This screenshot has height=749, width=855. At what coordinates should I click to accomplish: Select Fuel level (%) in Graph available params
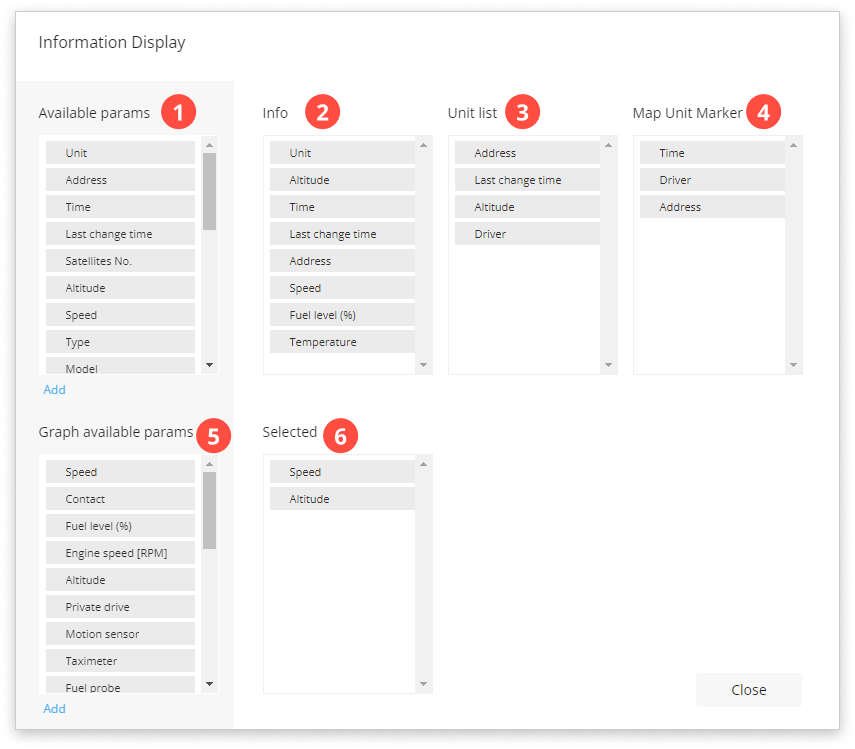(121, 525)
